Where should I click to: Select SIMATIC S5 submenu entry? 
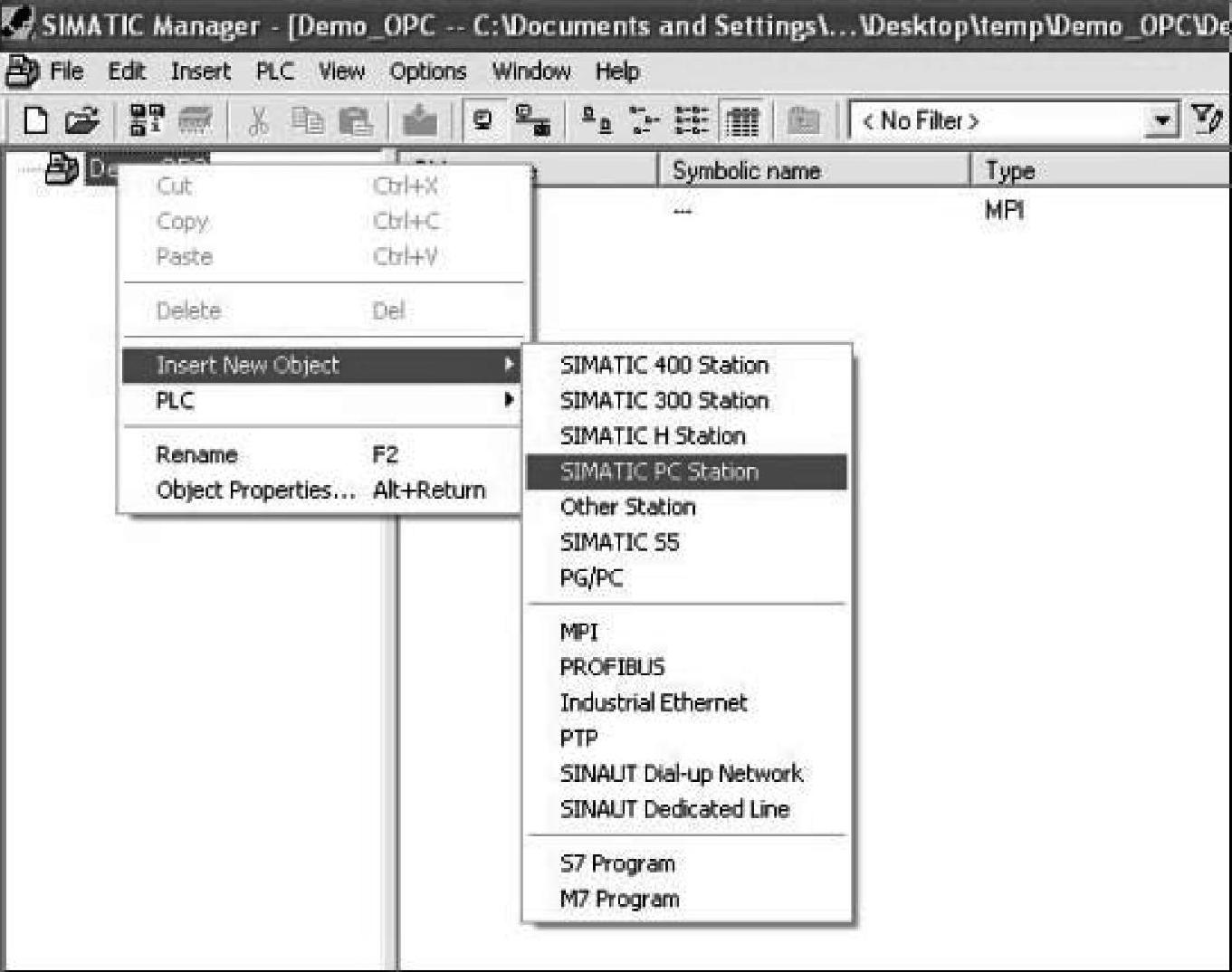[686, 542]
